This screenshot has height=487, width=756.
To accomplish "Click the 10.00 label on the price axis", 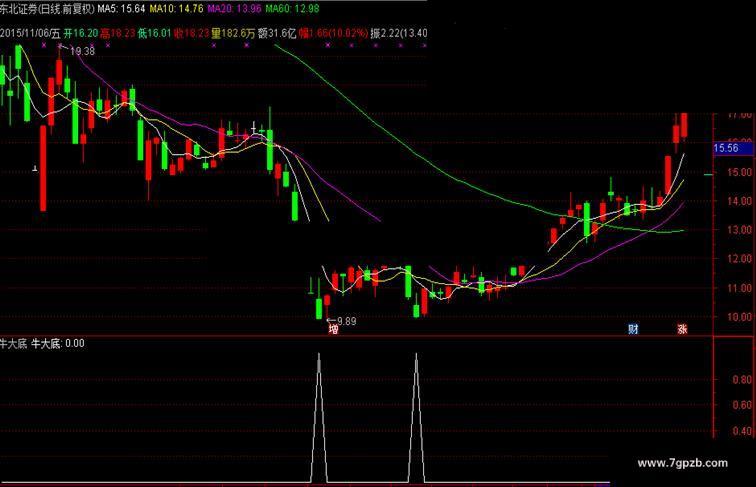I will 739,317.
